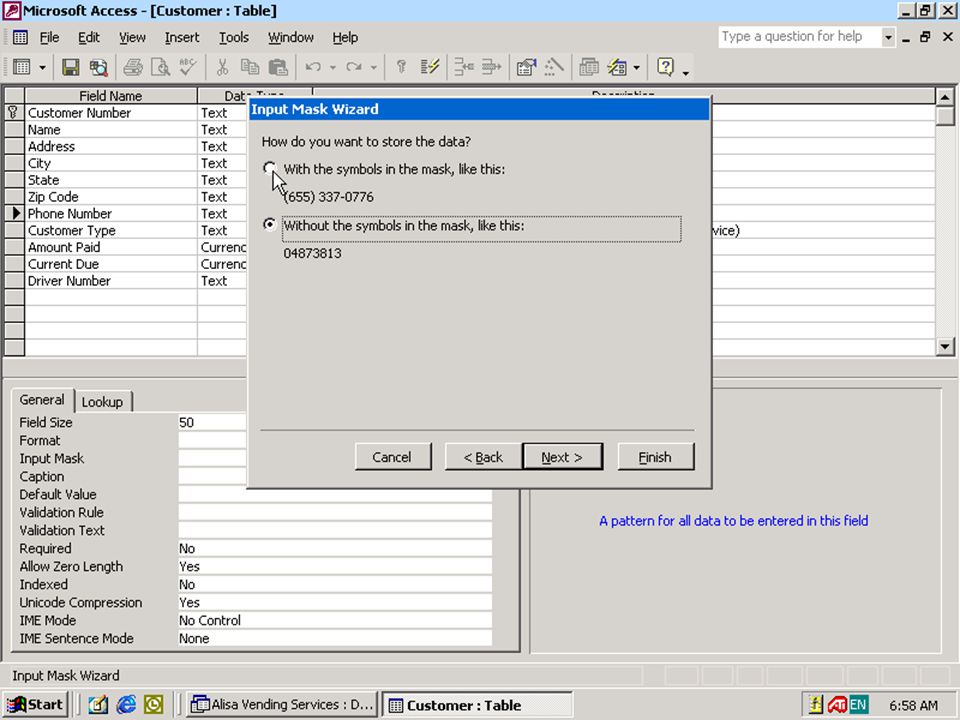The image size is (960, 720).
Task: Click the IME Mode property value
Action: (x=335, y=620)
